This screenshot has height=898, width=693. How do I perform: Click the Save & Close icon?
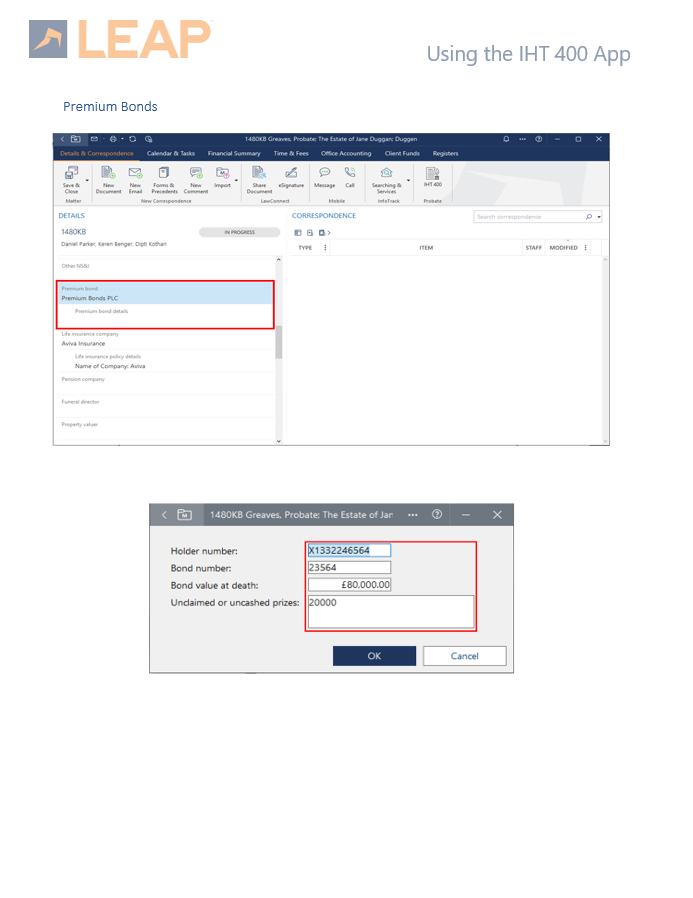71,174
